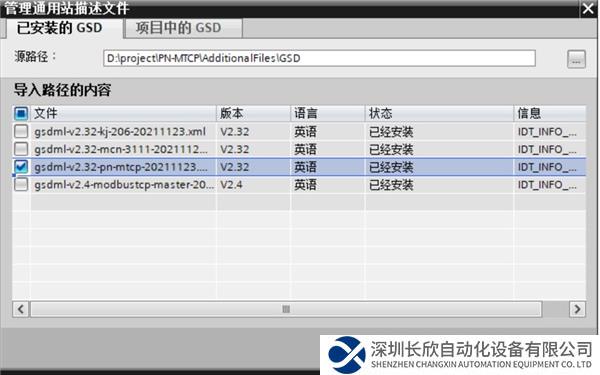This screenshot has width=600, height=375.
Task: Close the GSD management dialog
Action: point(588,8)
